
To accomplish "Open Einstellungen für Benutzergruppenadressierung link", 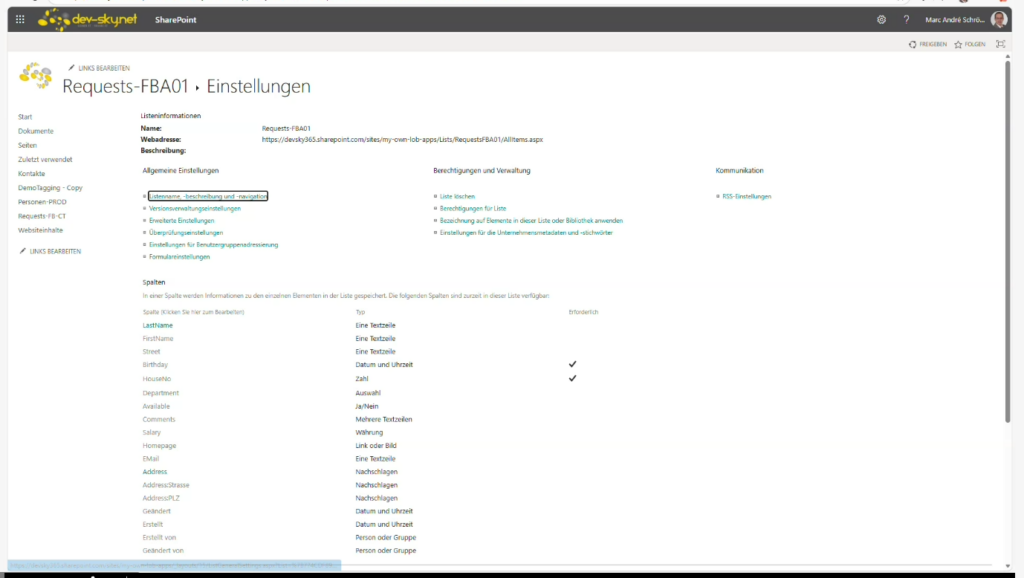I will click(214, 245).
